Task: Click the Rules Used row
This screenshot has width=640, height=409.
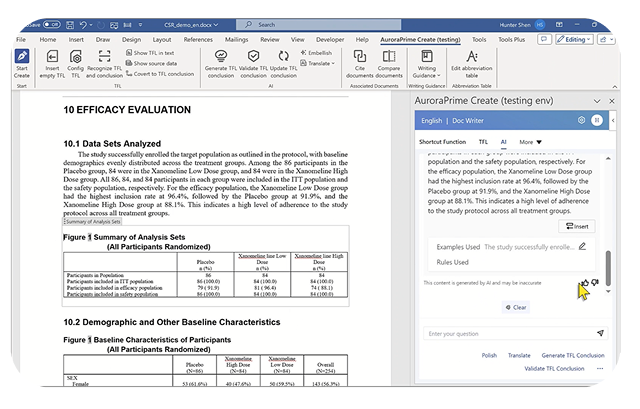Action: tap(452, 262)
